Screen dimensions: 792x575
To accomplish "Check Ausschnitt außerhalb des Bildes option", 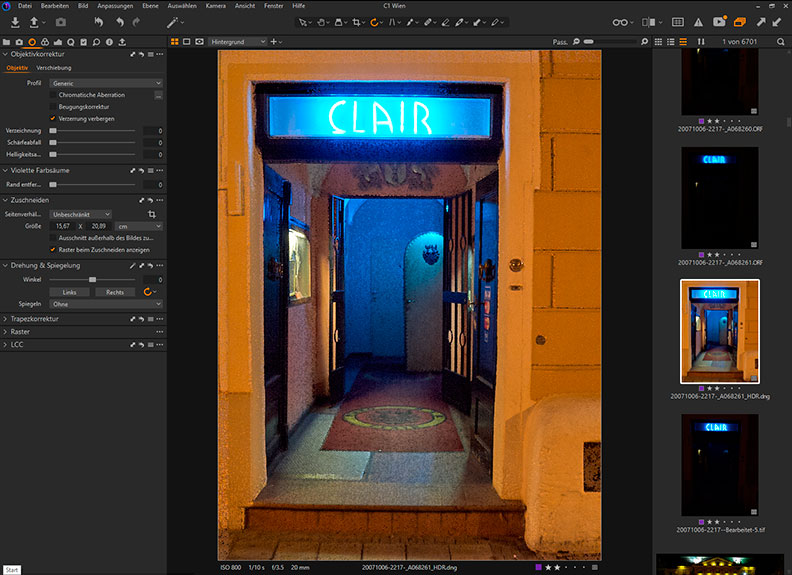I will [x=53, y=238].
